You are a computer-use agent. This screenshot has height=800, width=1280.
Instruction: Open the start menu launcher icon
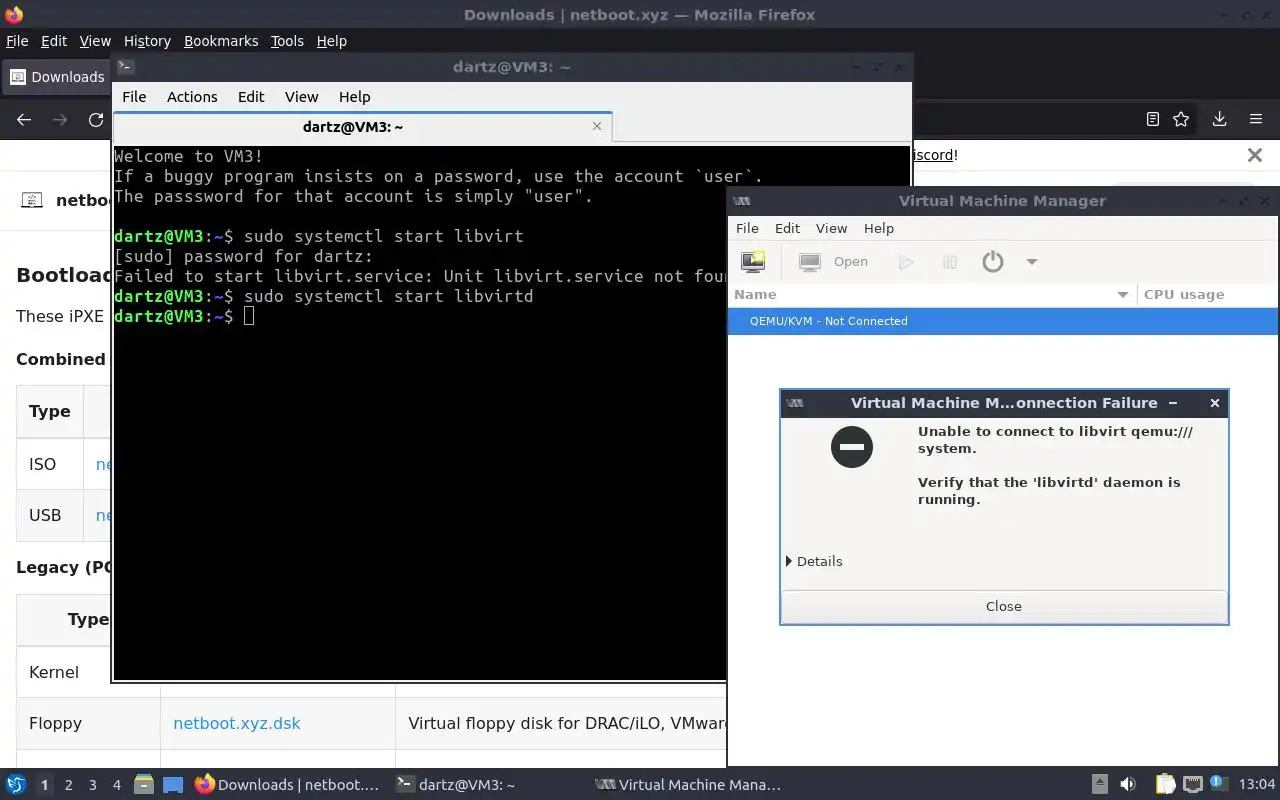16,785
